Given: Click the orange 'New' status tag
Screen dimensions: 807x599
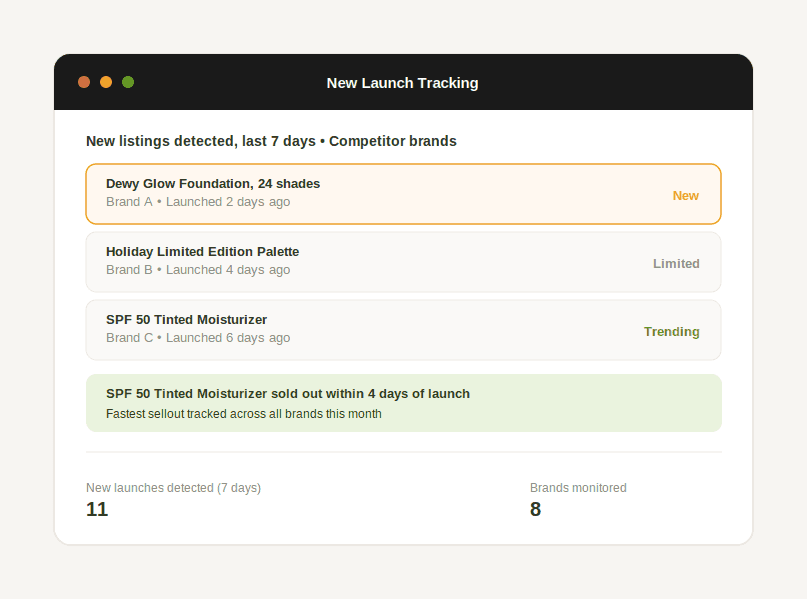Looking at the screenshot, I should coord(686,196).
